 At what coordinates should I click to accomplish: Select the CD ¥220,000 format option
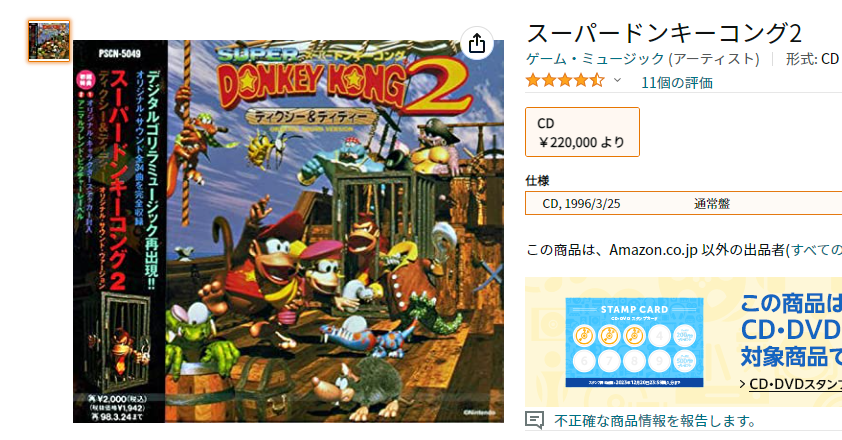coord(583,132)
